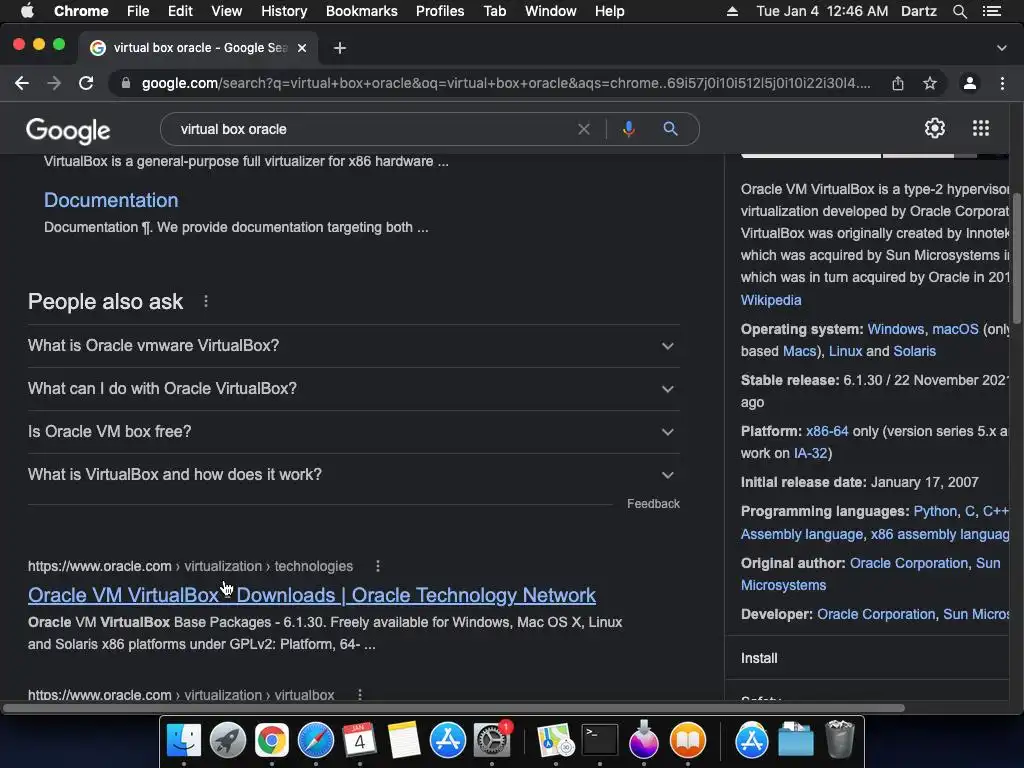The height and width of the screenshot is (768, 1024).
Task: Click the vertical page scrollbar
Action: pos(1017,258)
